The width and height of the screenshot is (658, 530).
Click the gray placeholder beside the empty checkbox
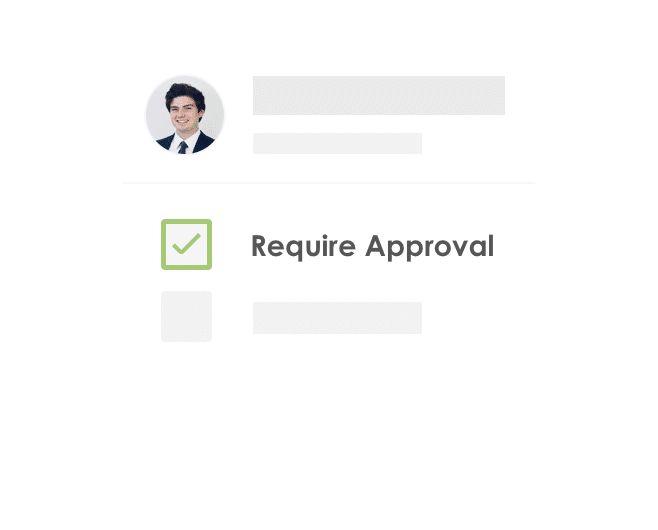[x=337, y=318]
